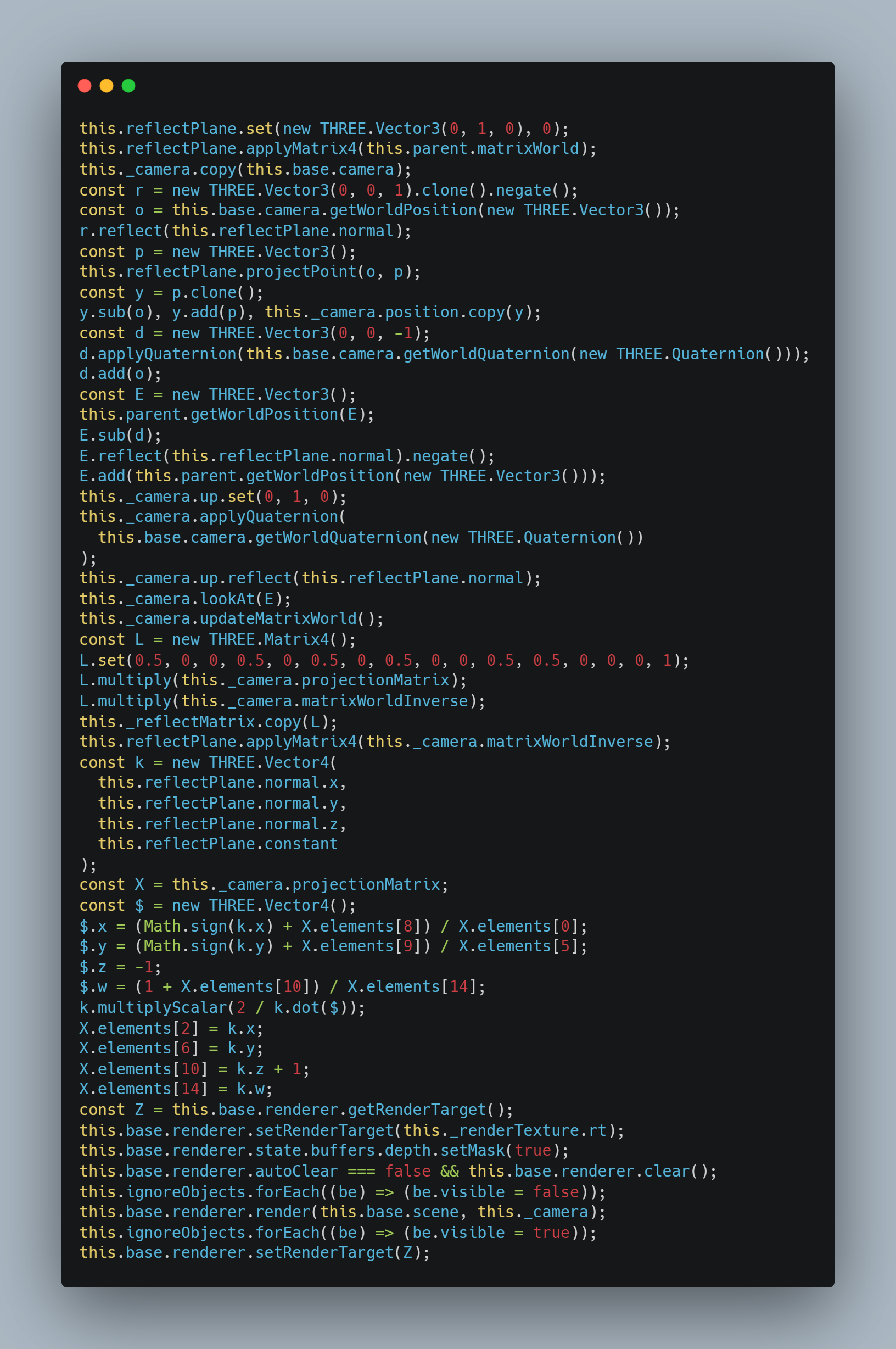This screenshot has height=1349, width=896.
Task: Click line 'd.add(o);'
Action: (x=121, y=374)
